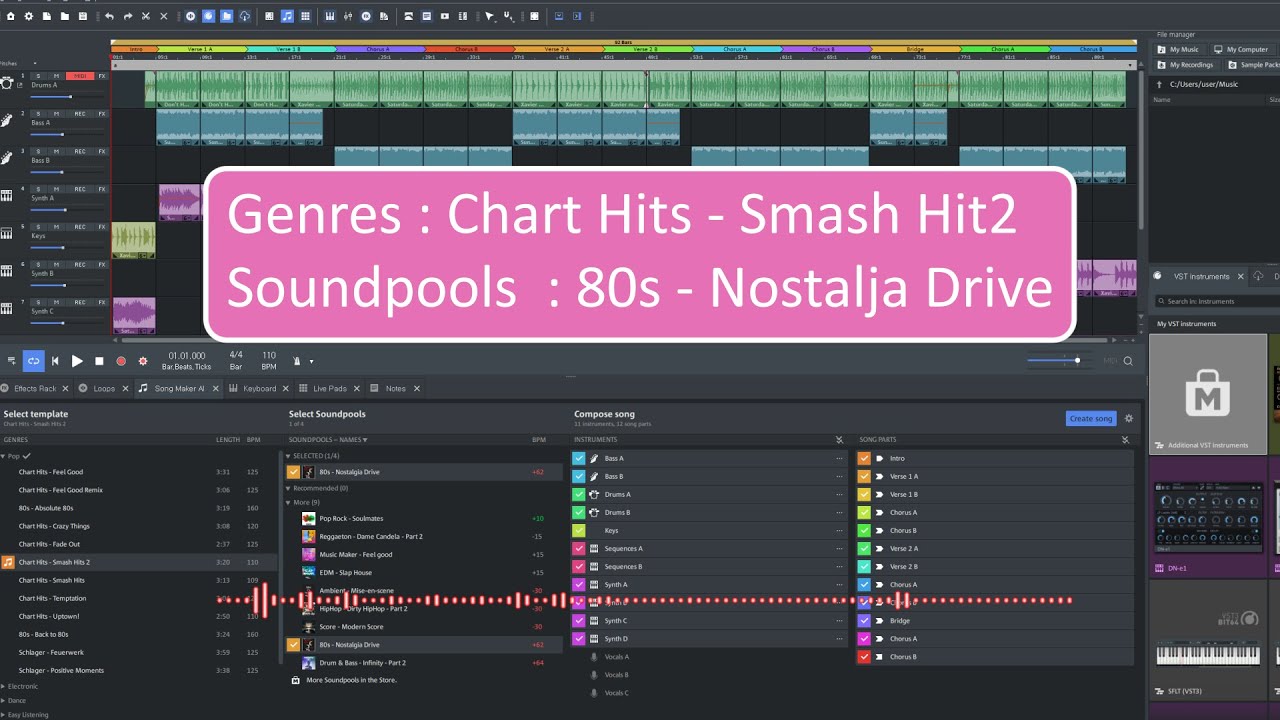Sort by SOUNDPOOLS – NAMES dropdown header

[328, 440]
